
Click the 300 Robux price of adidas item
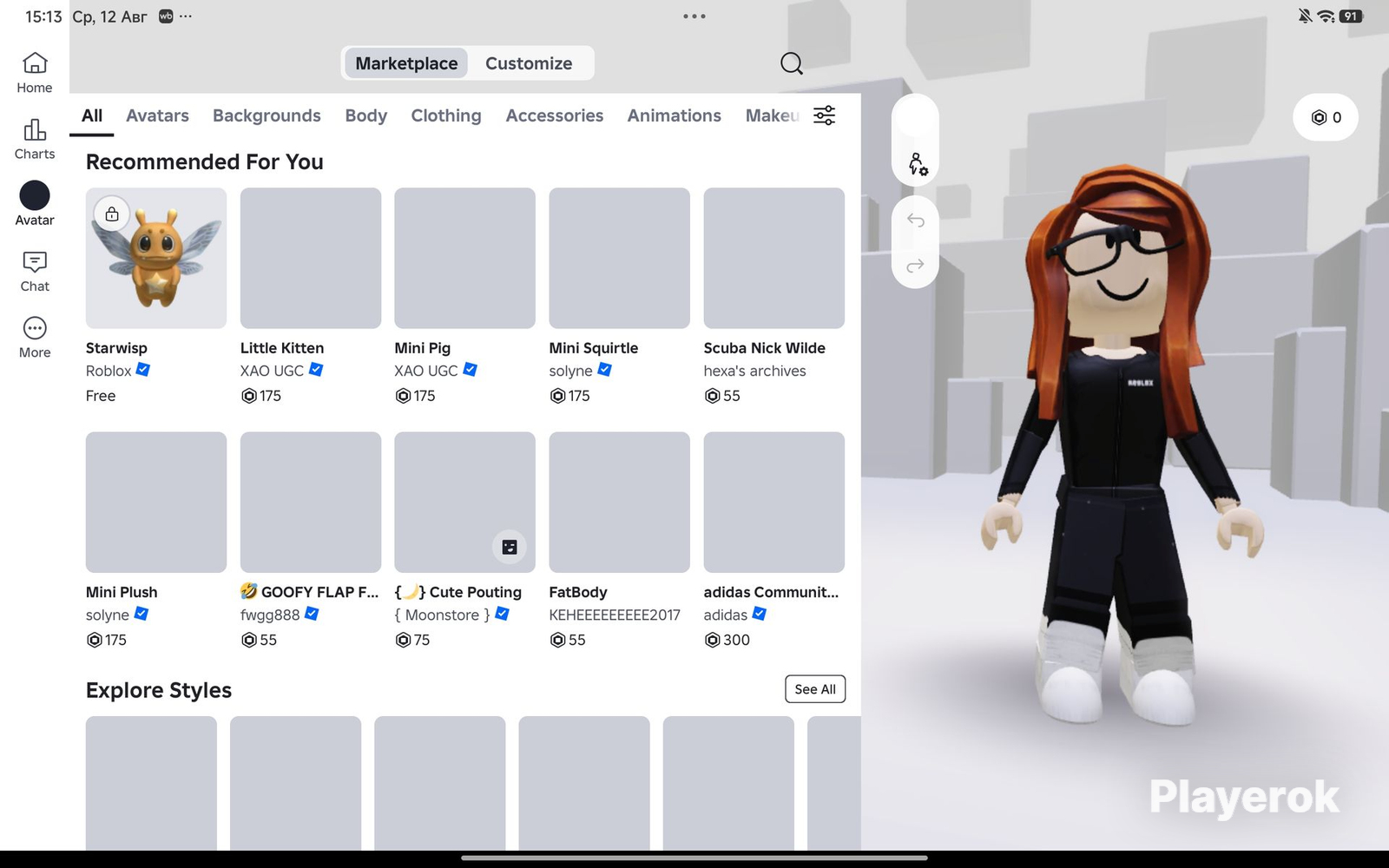tap(727, 640)
